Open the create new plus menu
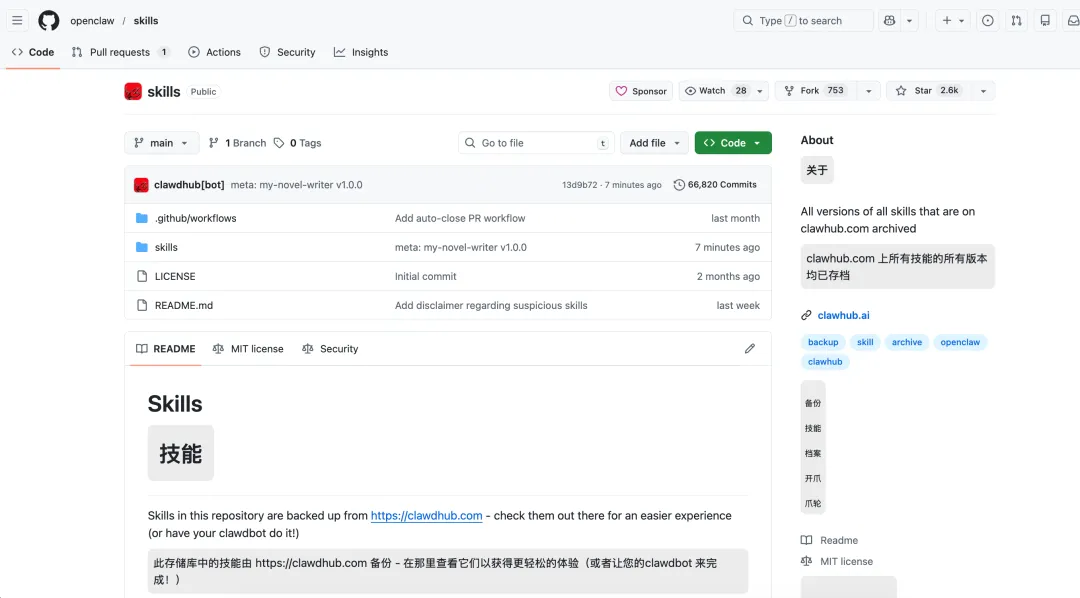Screen dimensions: 1080x598 pos(953,21)
